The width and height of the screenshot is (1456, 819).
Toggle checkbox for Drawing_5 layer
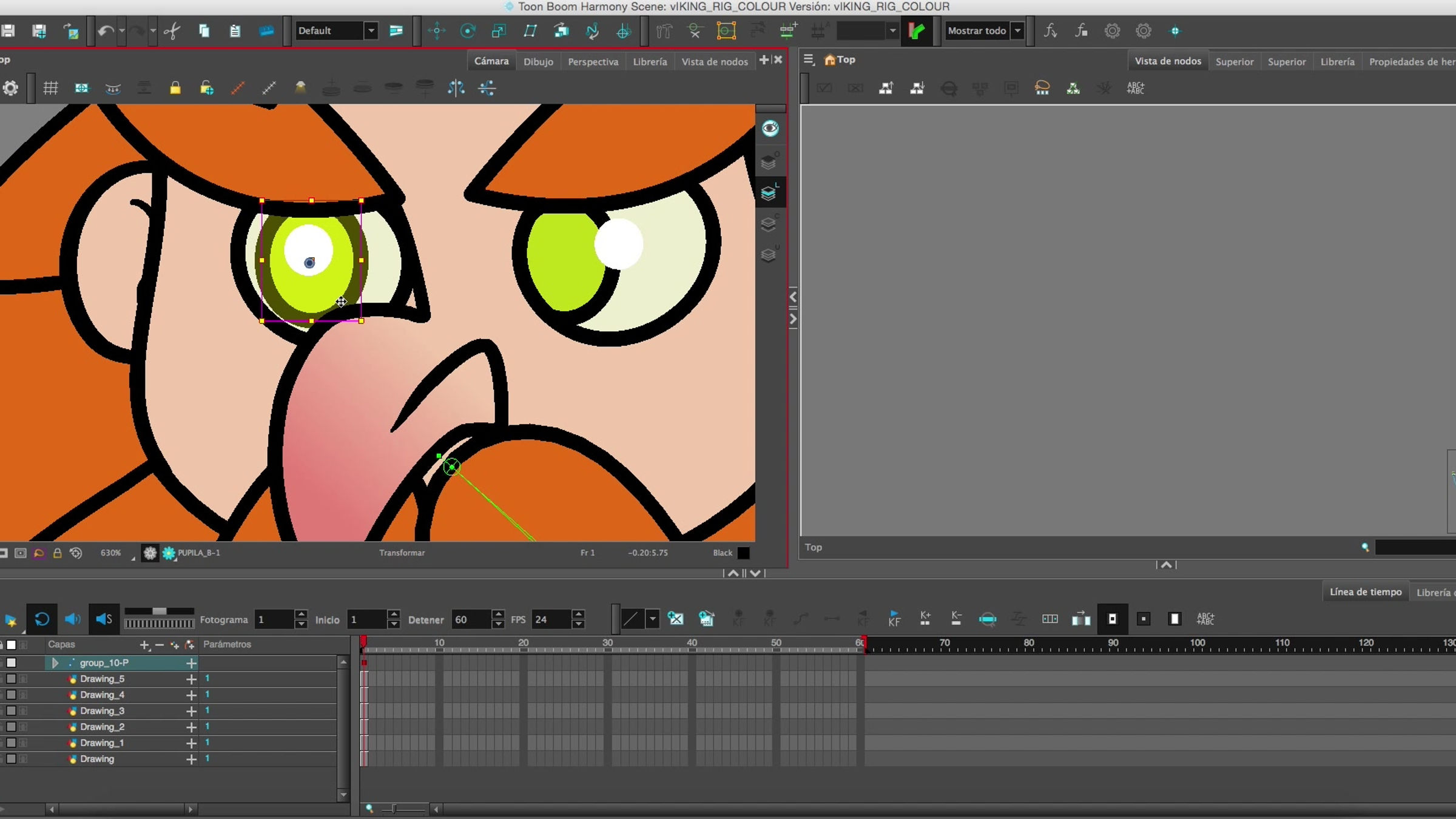[x=11, y=679]
